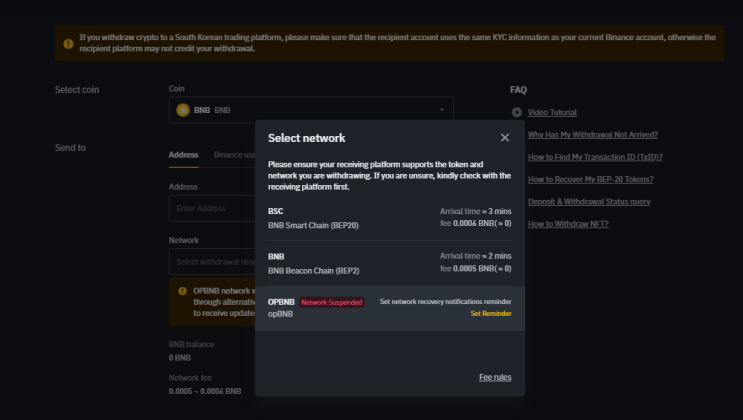
Task: Click the BNB coin logo icon
Action: click(x=183, y=110)
